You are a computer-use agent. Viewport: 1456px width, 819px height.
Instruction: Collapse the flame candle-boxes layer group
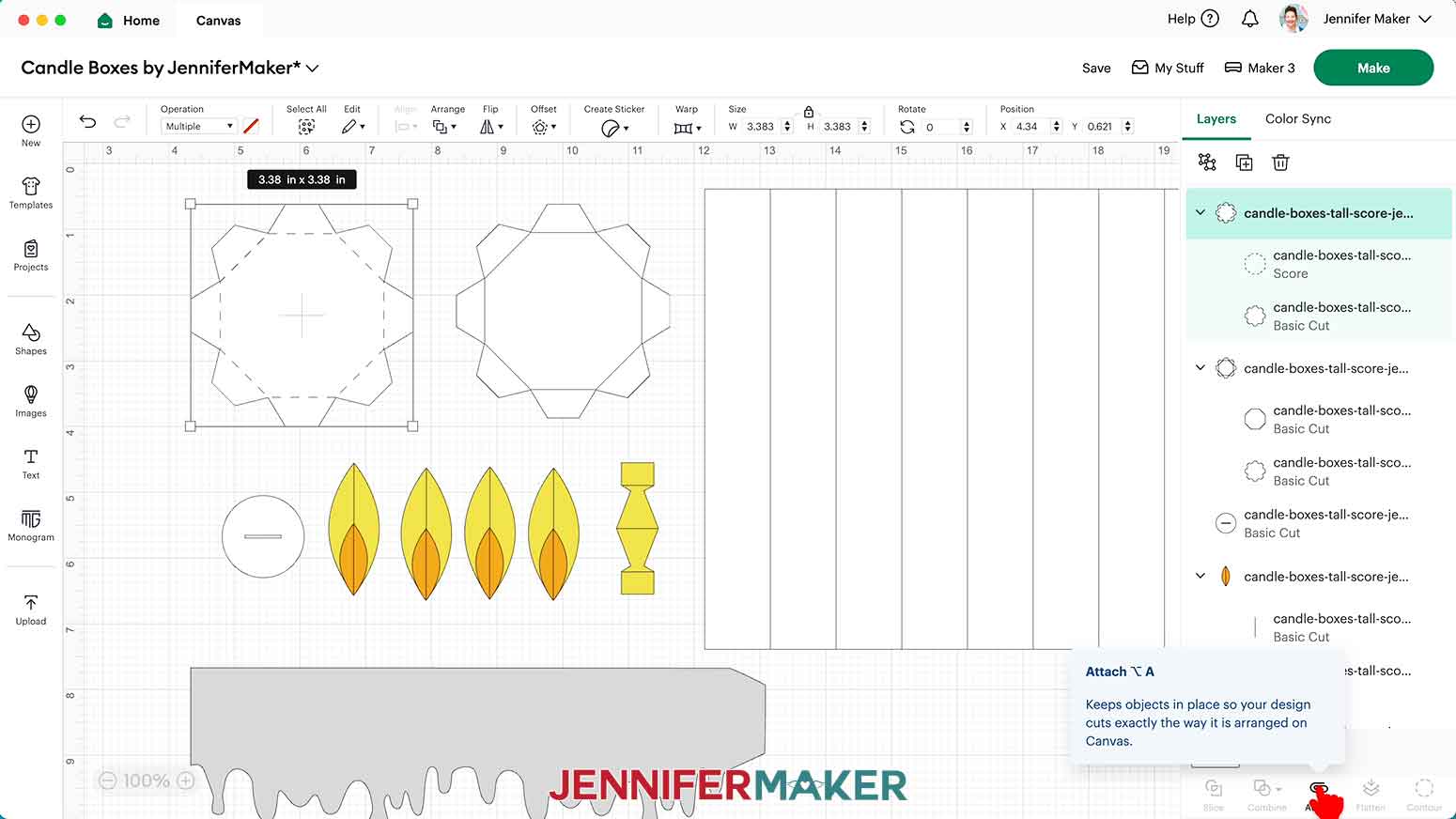click(x=1200, y=577)
